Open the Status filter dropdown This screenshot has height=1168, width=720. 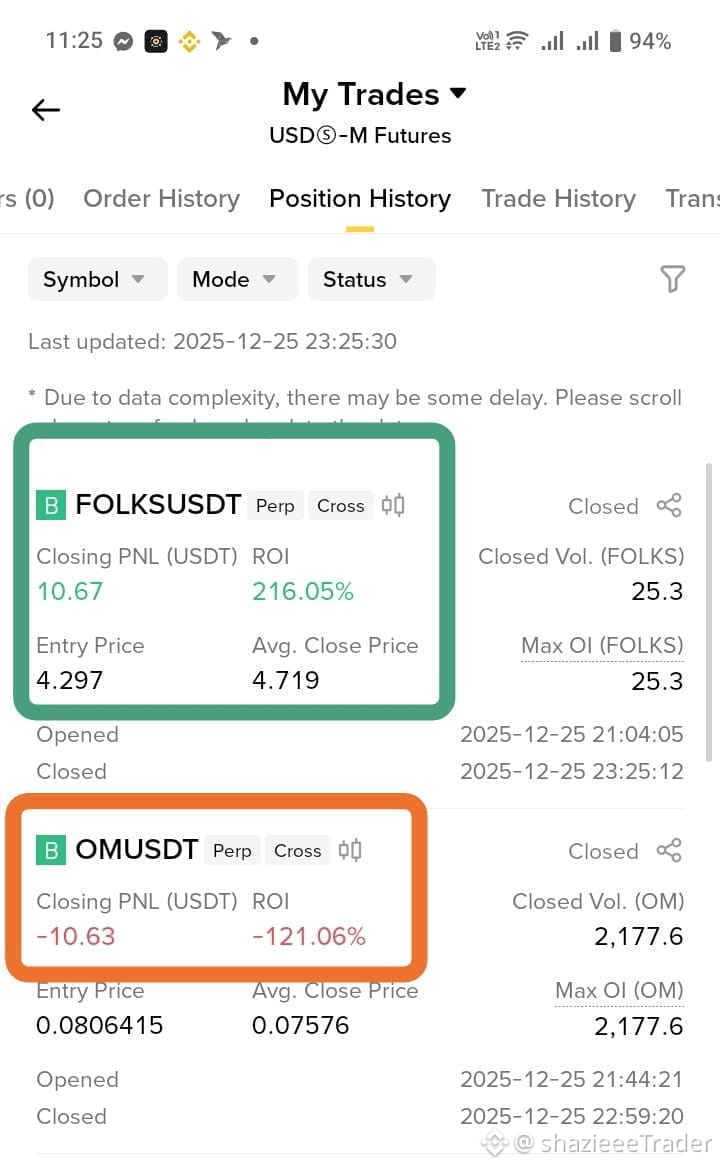coord(371,279)
